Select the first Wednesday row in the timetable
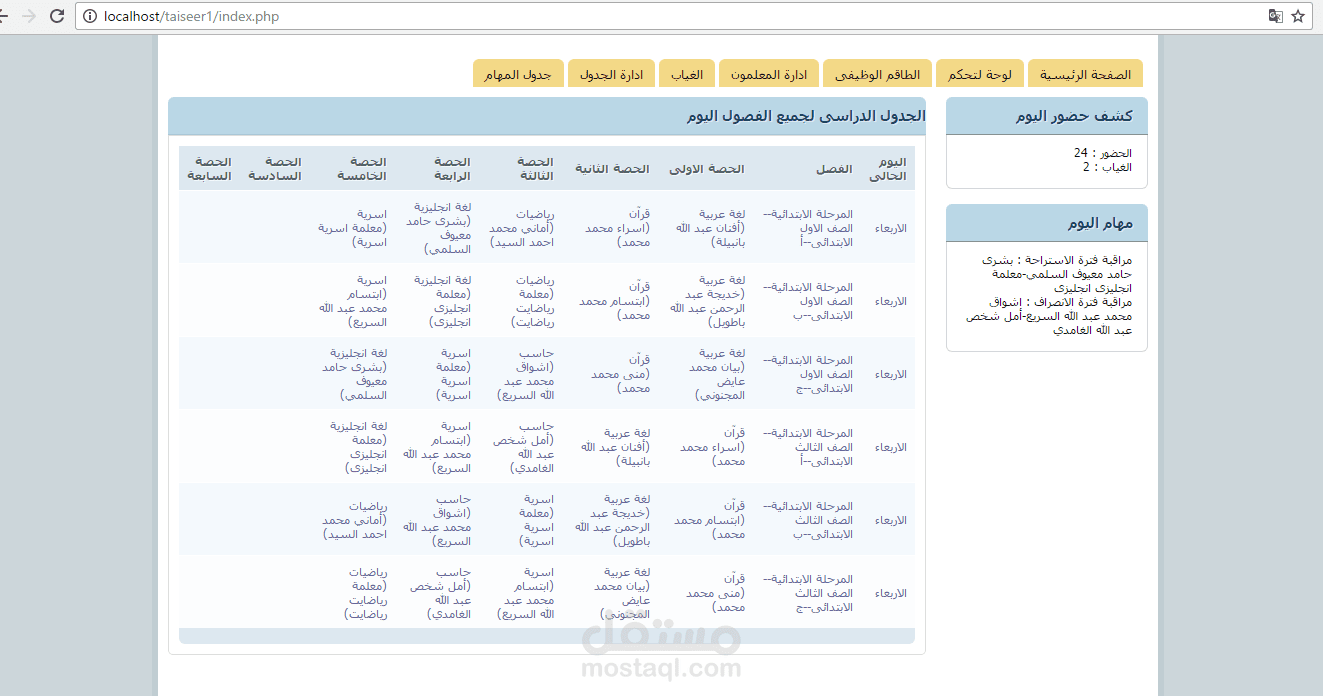 [x=546, y=227]
